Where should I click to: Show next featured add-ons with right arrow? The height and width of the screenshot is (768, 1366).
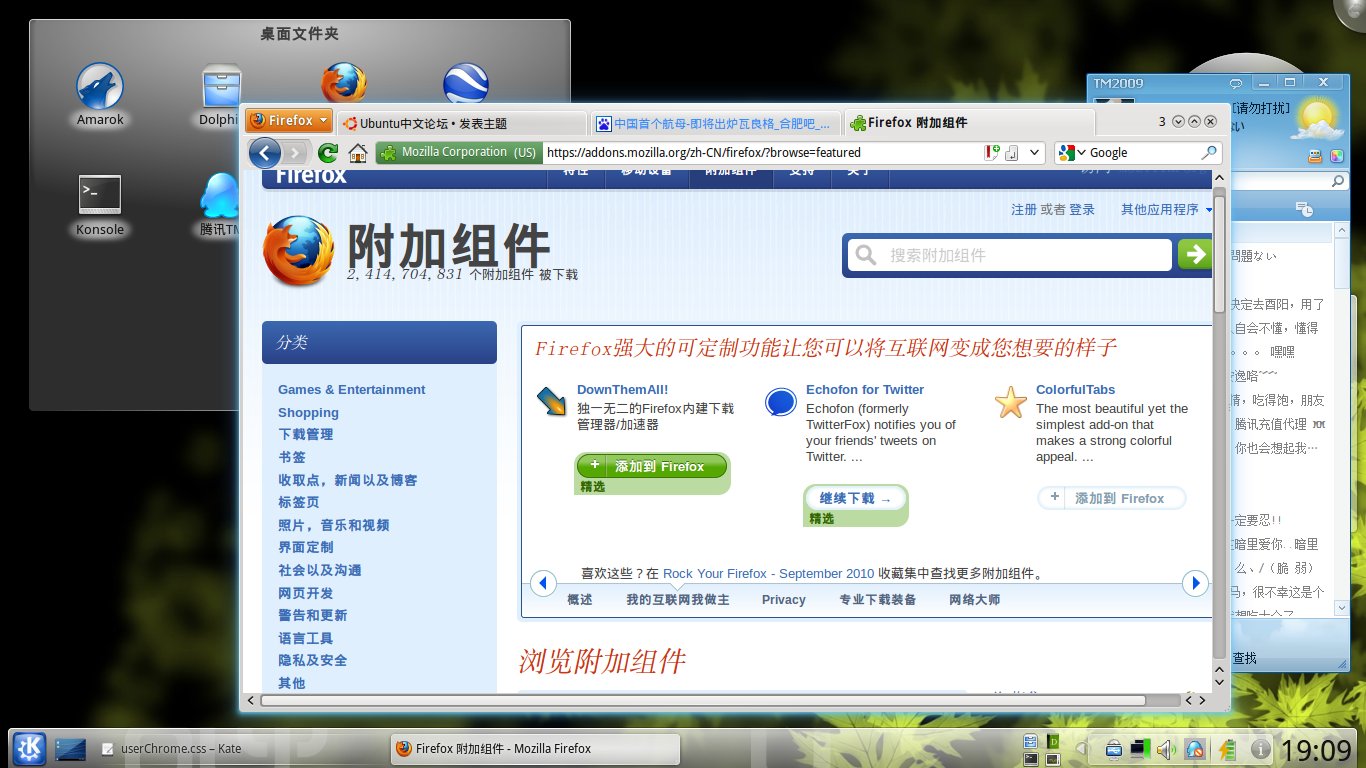pyautogui.click(x=1195, y=583)
